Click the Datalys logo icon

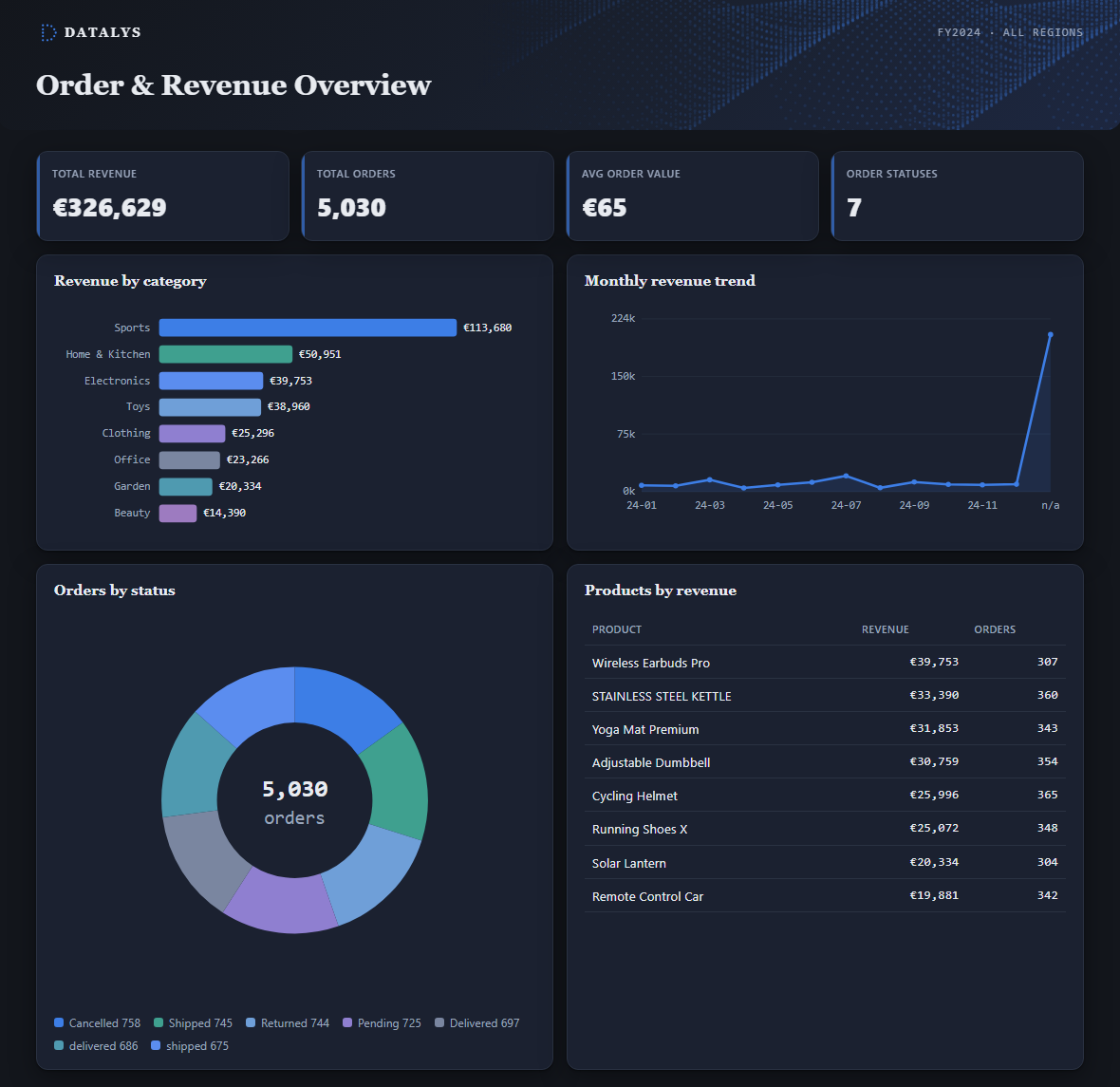click(47, 32)
